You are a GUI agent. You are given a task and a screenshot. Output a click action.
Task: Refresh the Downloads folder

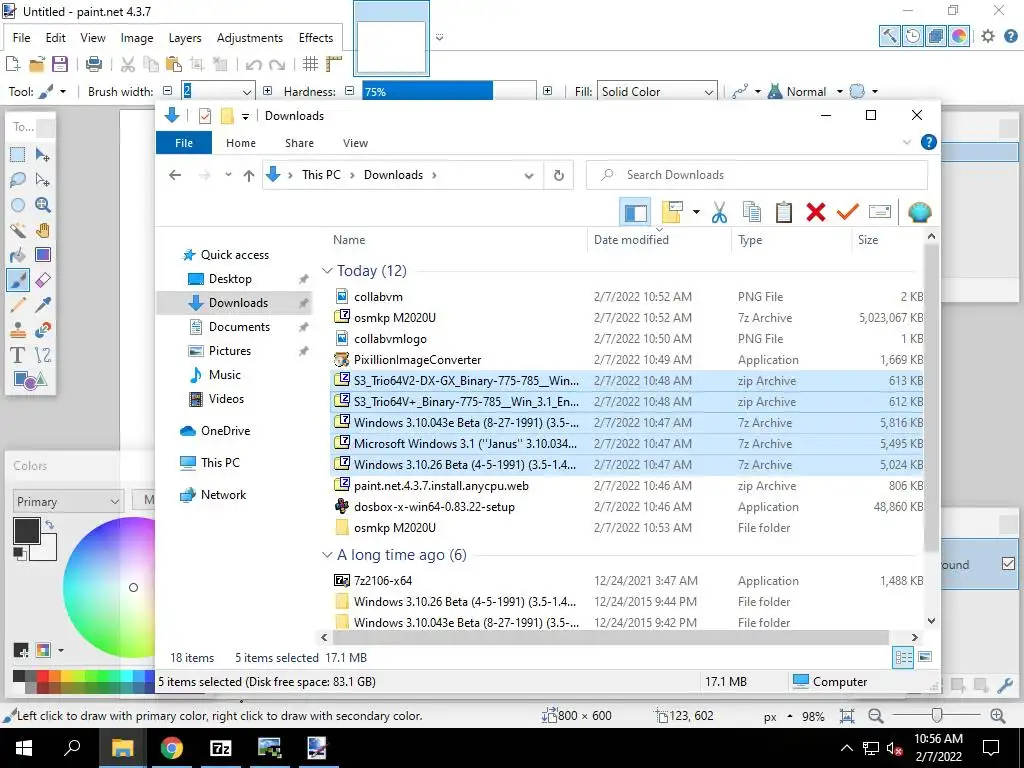click(x=558, y=175)
